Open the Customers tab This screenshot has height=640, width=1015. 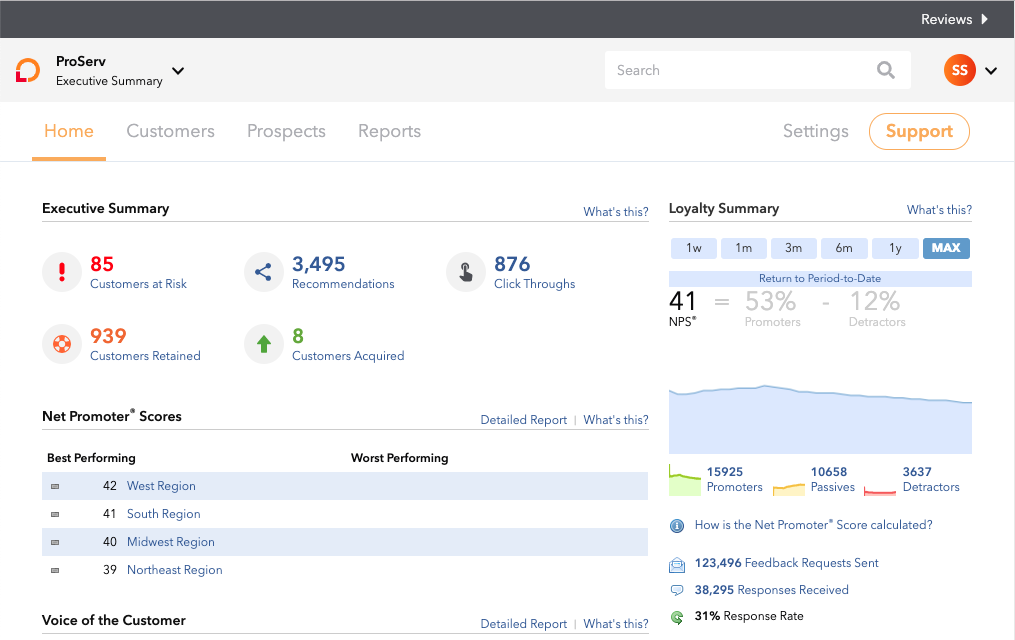click(170, 131)
